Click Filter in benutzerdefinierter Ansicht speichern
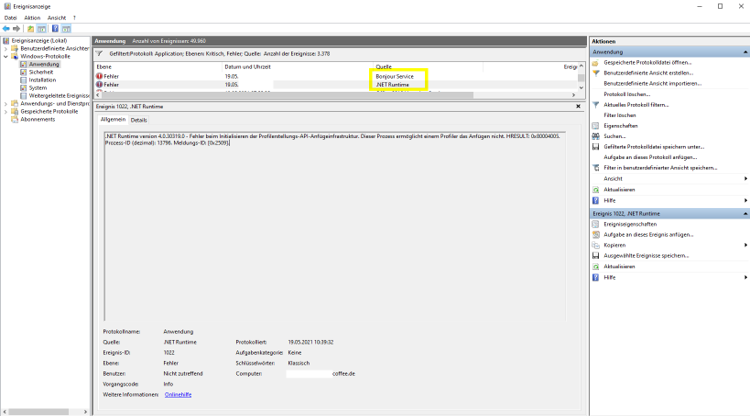 coord(660,168)
